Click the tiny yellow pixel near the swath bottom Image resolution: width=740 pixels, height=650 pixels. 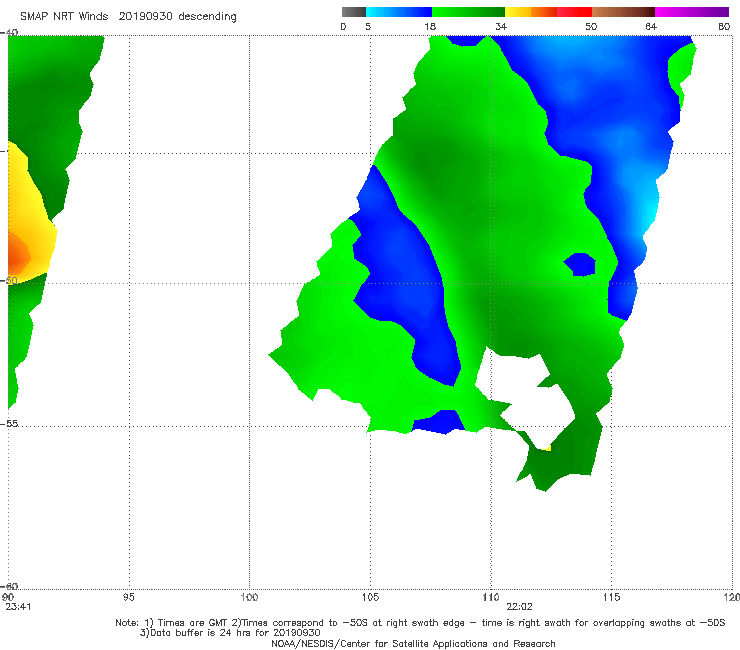pos(545,448)
